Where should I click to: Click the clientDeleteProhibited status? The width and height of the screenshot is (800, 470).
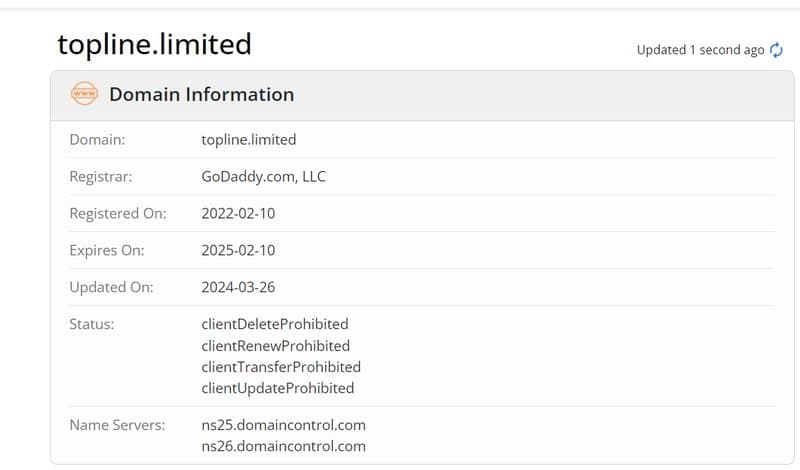pyautogui.click(x=275, y=324)
